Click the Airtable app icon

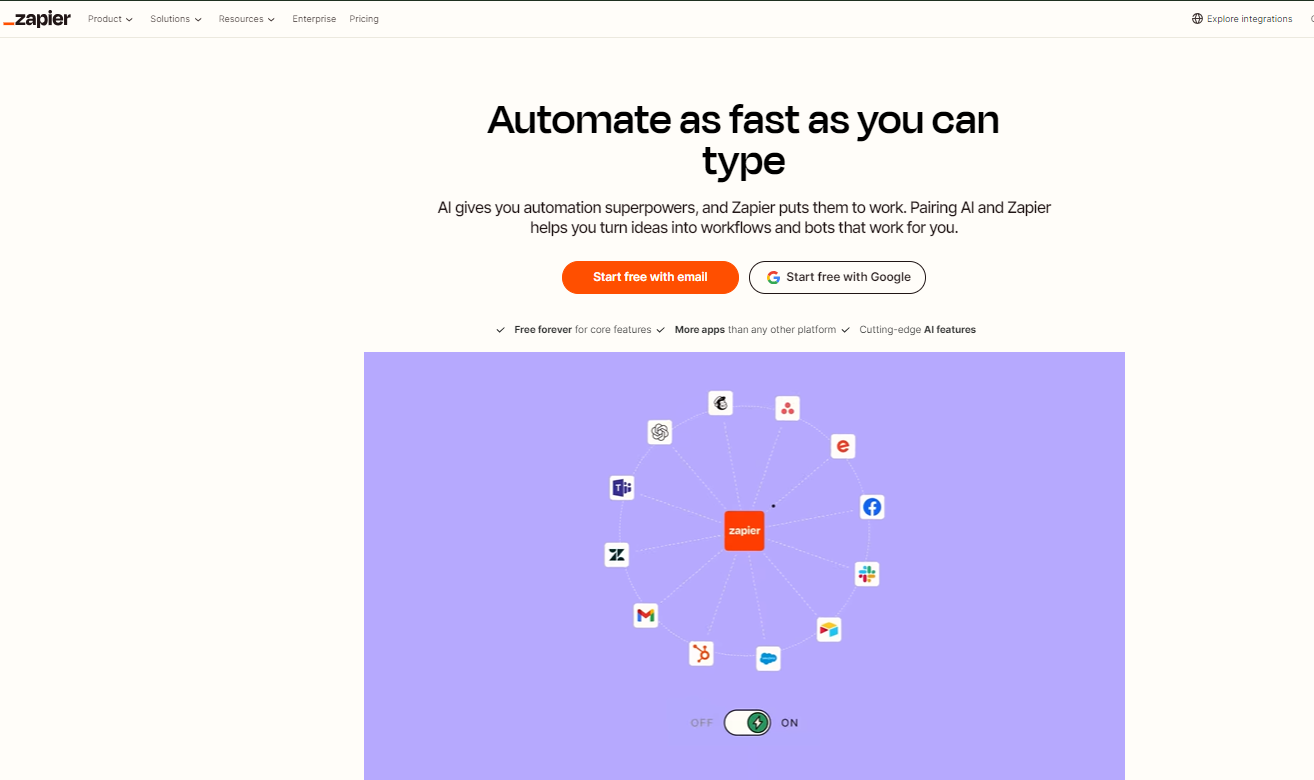[829, 629]
